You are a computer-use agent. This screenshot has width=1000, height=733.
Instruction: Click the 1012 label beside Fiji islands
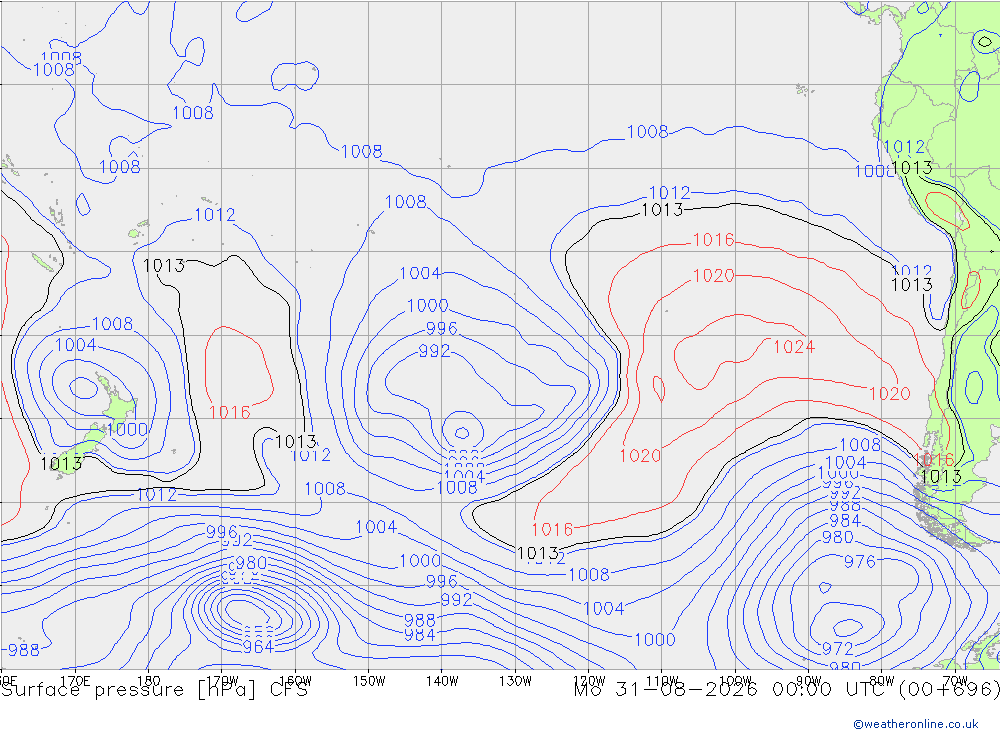(215, 215)
